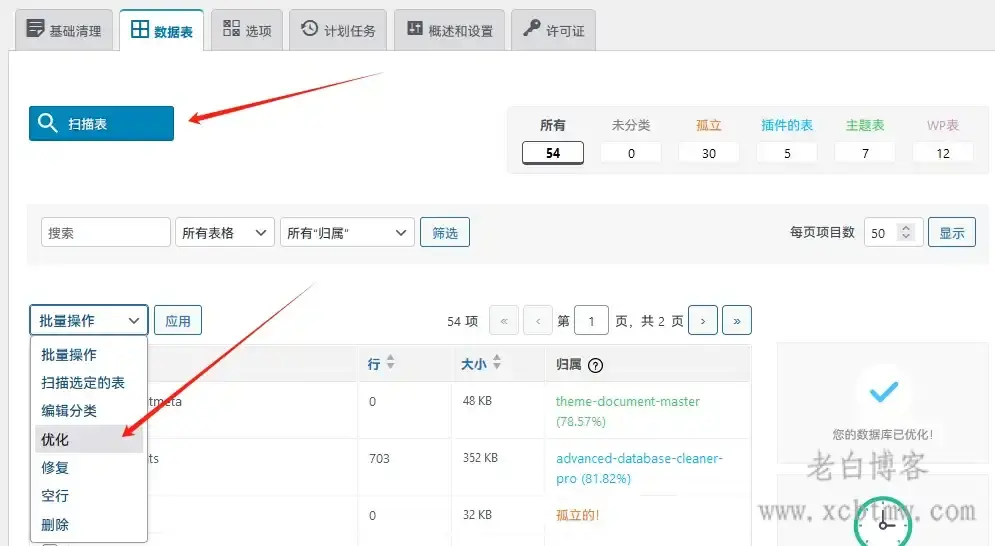Click the key icon on the 许可证 tab
Image resolution: width=995 pixels, height=546 pixels.
click(x=531, y=28)
